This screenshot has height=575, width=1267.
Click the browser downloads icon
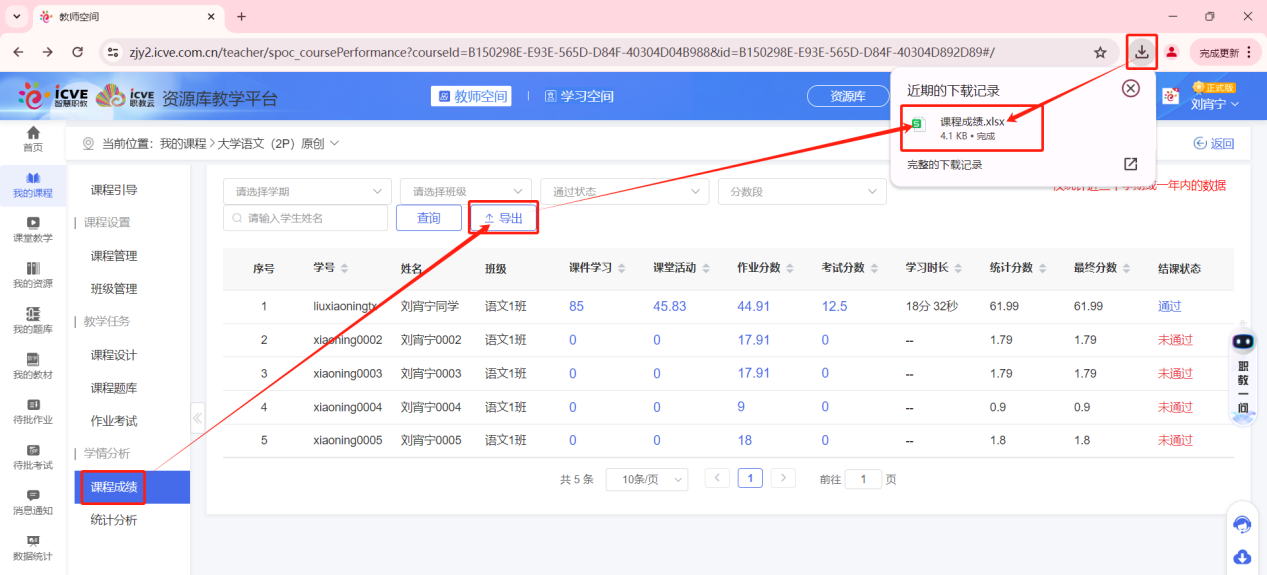(1141, 52)
